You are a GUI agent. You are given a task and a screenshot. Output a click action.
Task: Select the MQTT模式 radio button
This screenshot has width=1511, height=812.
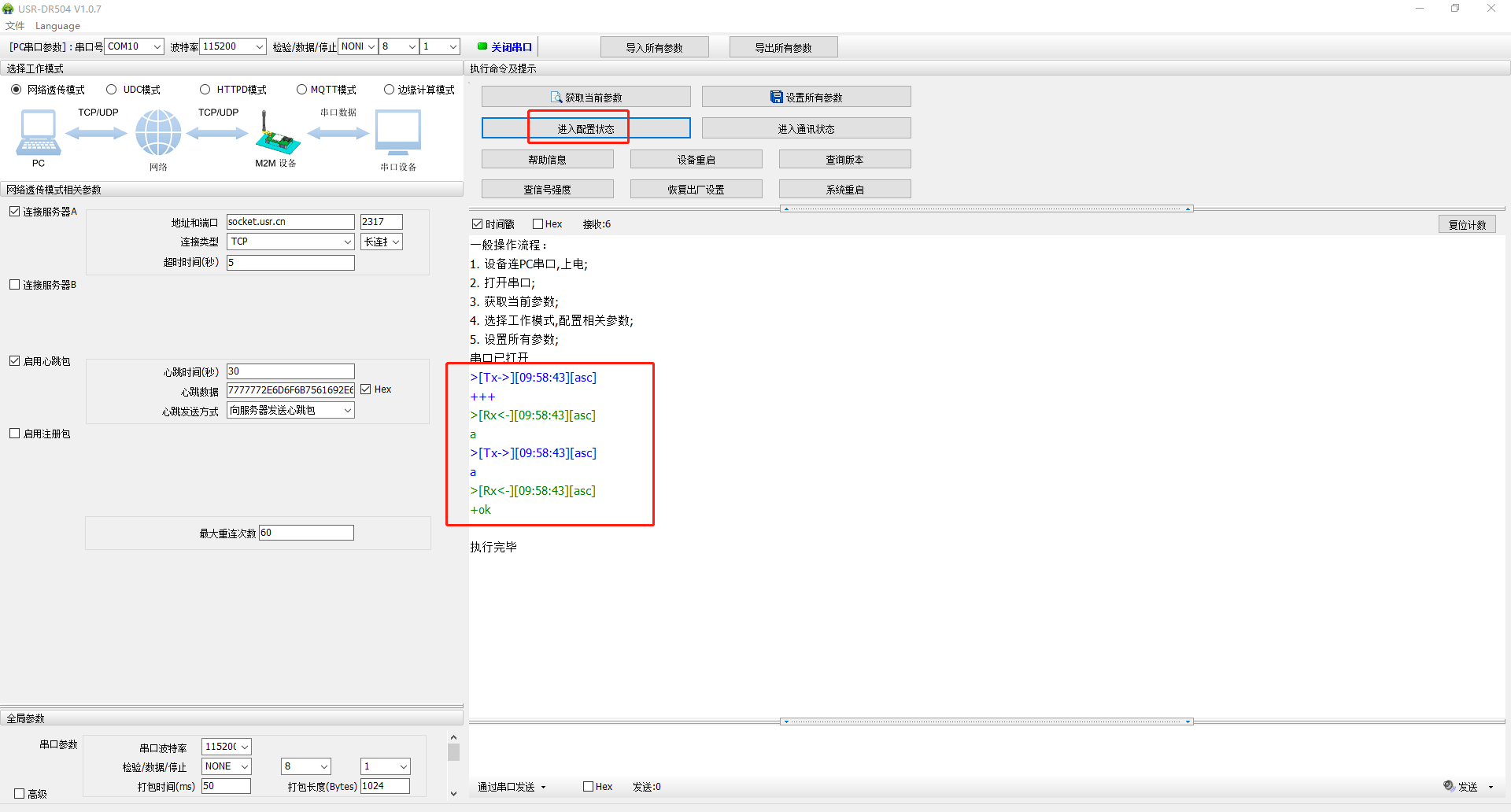coord(301,90)
